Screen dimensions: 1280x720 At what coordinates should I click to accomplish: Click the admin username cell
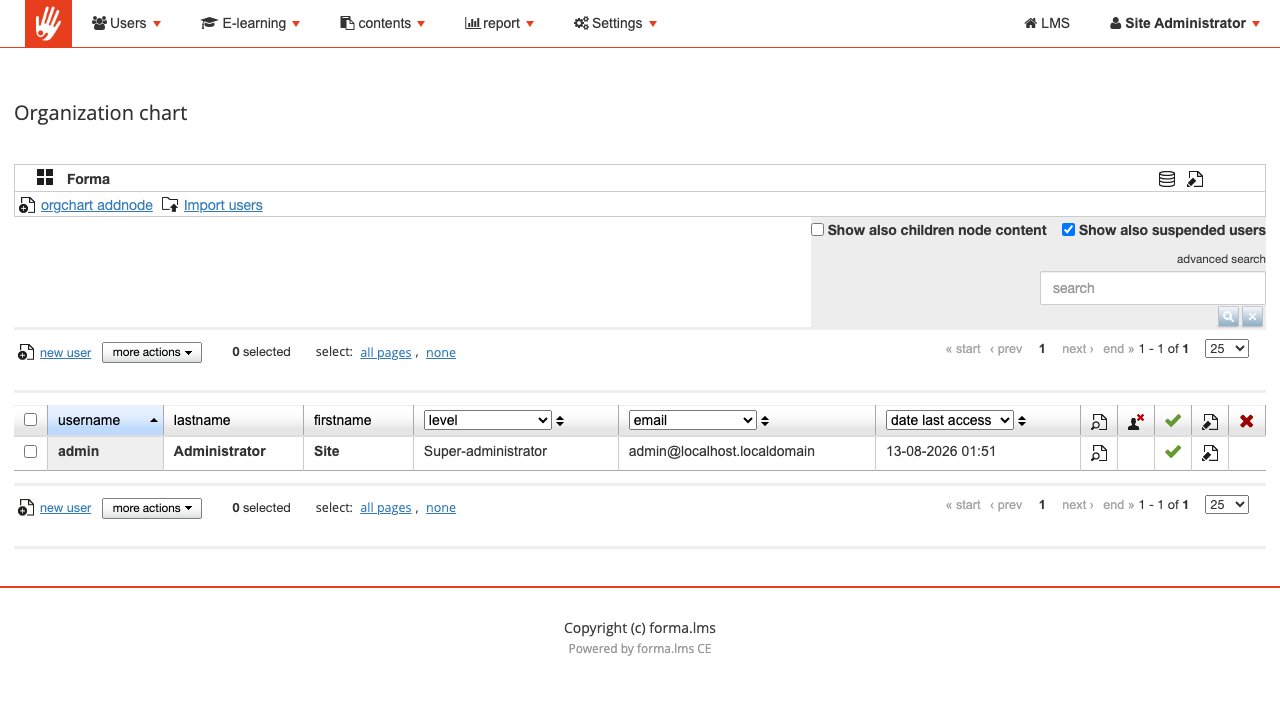coord(105,452)
